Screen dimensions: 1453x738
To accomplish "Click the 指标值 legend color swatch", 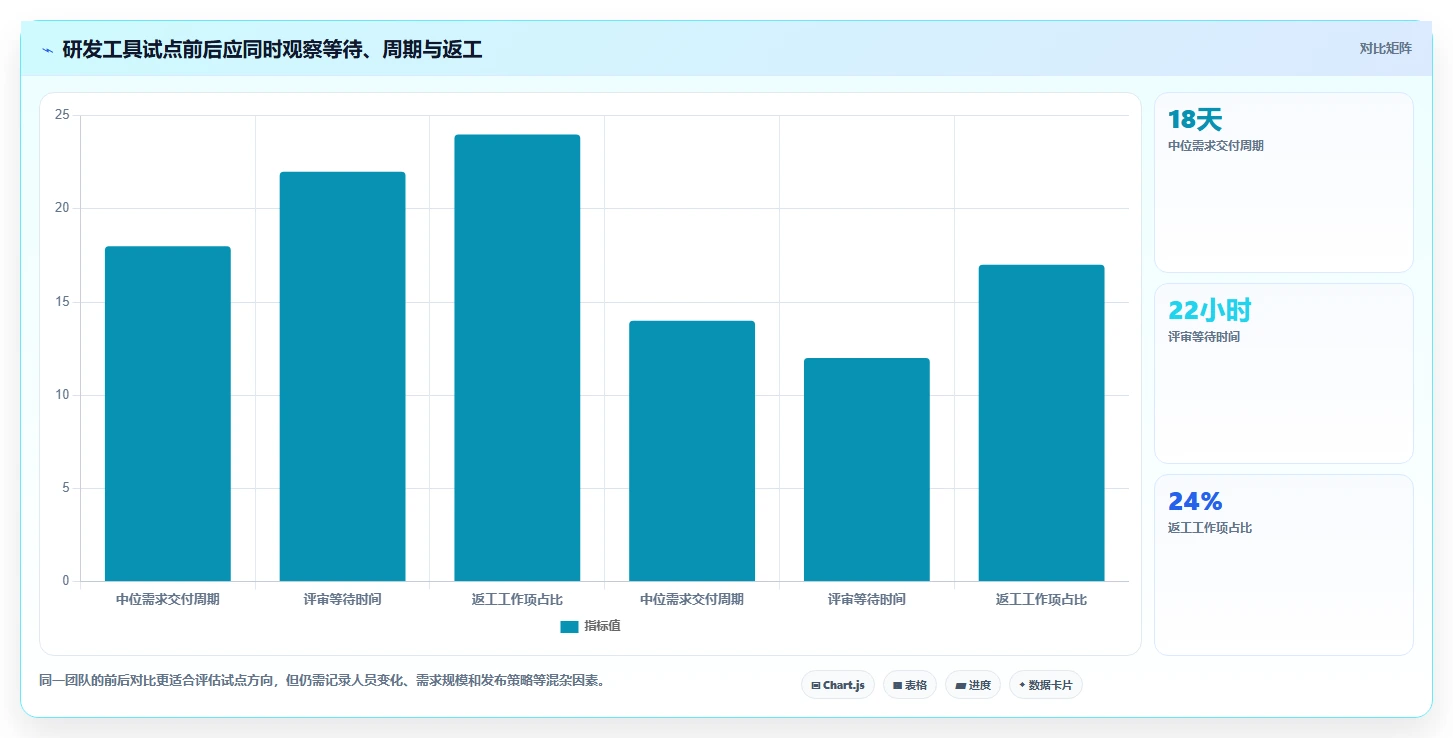I will coord(569,627).
